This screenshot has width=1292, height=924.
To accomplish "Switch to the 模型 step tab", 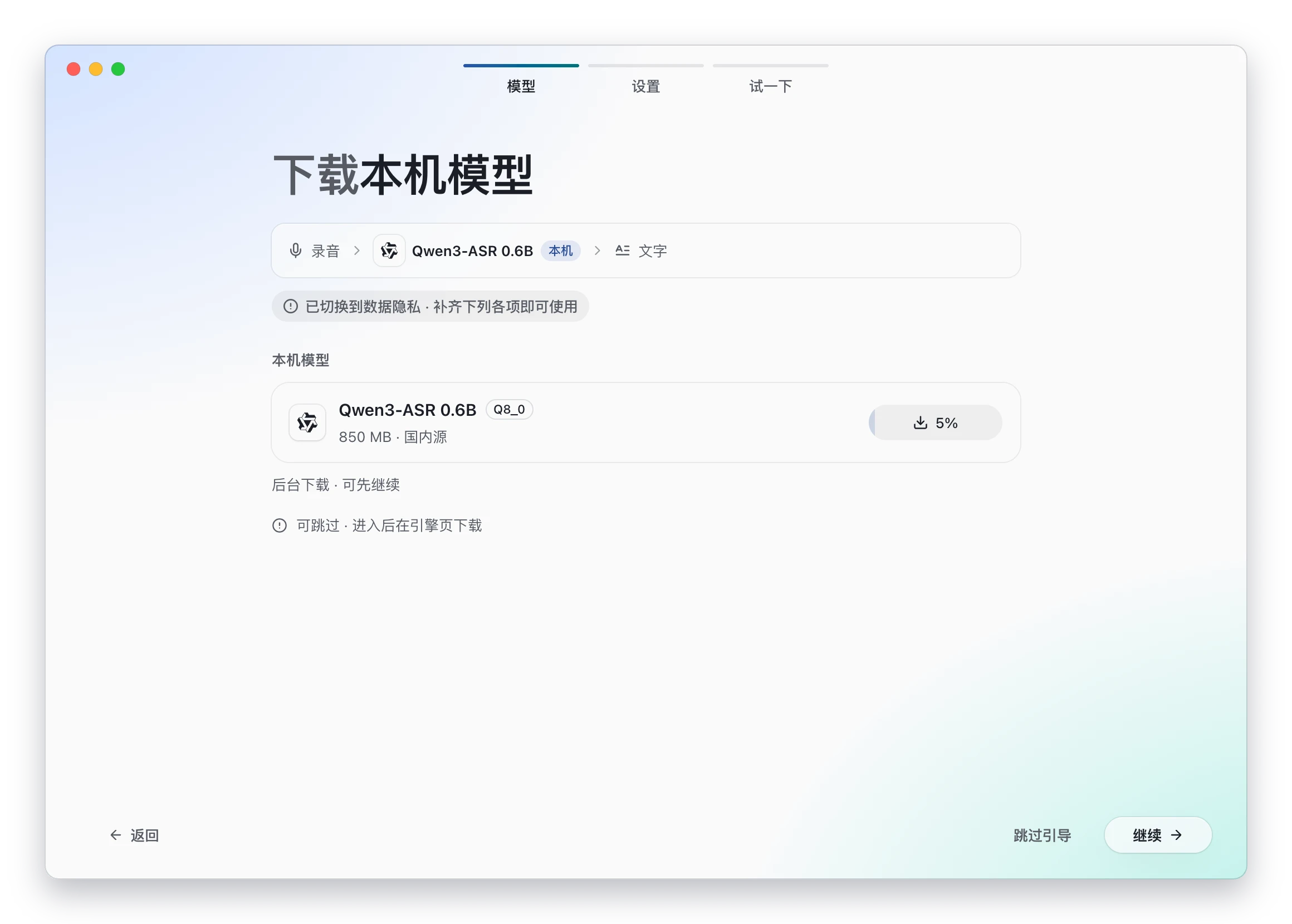I will point(521,78).
